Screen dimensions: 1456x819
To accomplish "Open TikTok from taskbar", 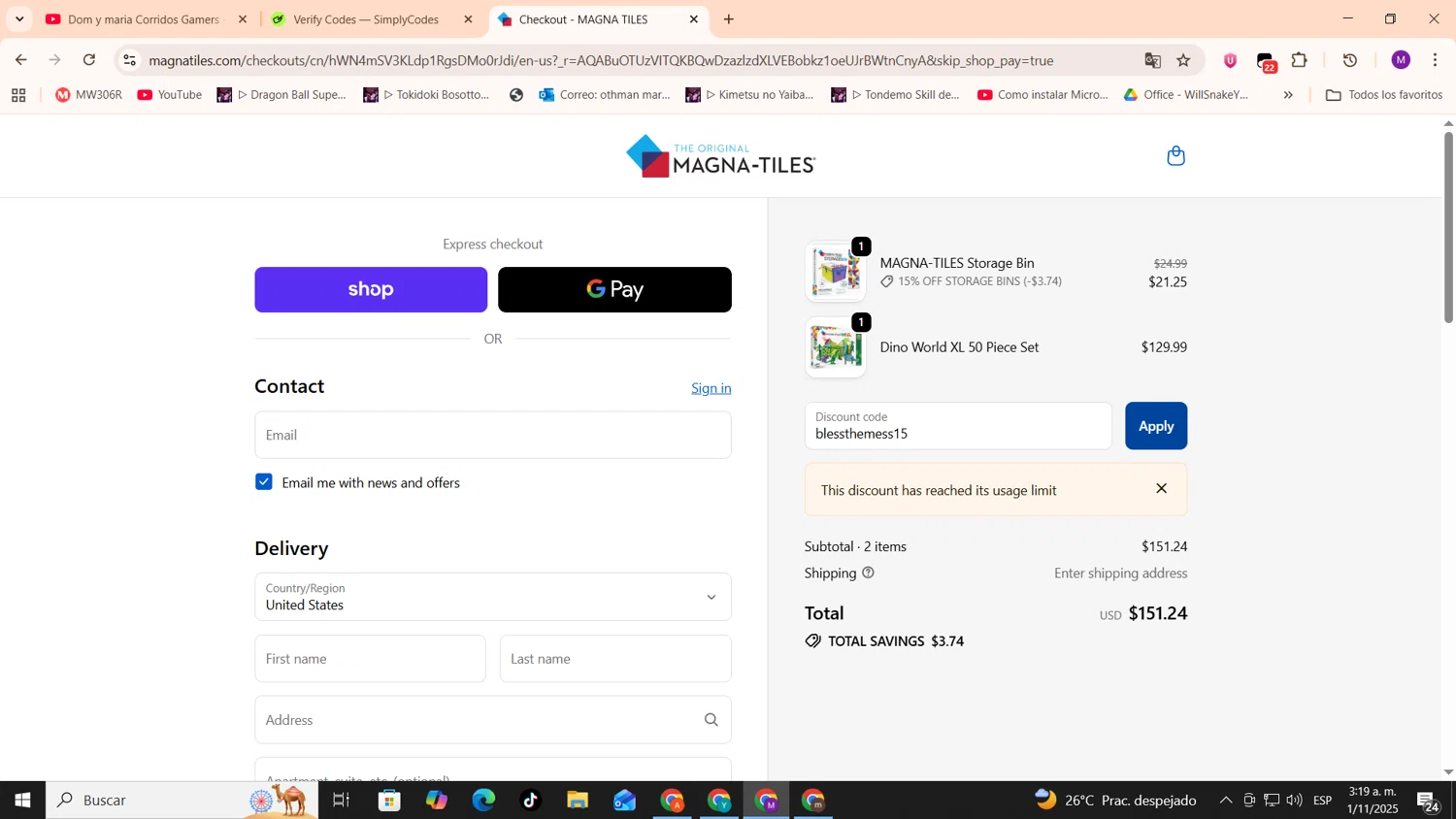I will click(x=530, y=801).
